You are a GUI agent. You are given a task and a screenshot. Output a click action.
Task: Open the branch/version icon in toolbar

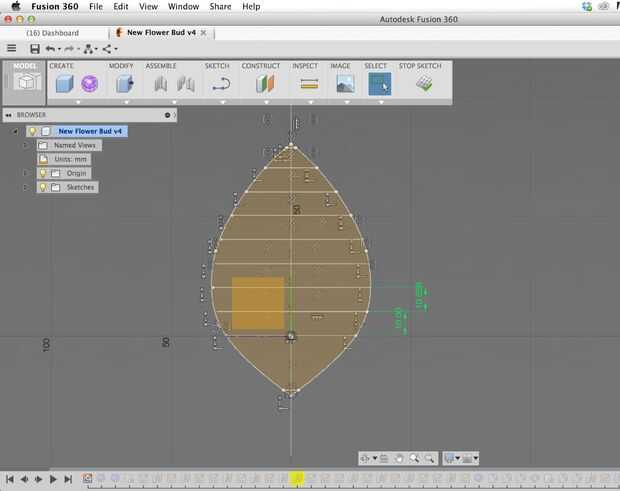click(89, 49)
